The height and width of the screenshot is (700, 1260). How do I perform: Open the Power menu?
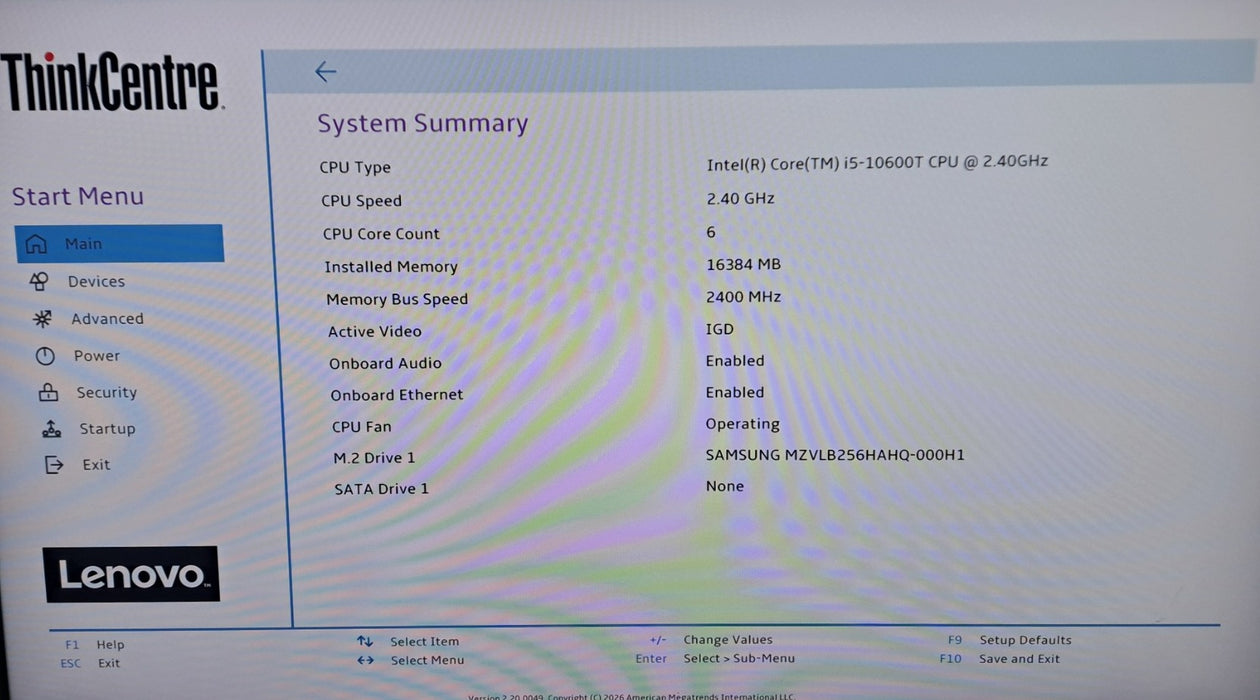pos(96,356)
